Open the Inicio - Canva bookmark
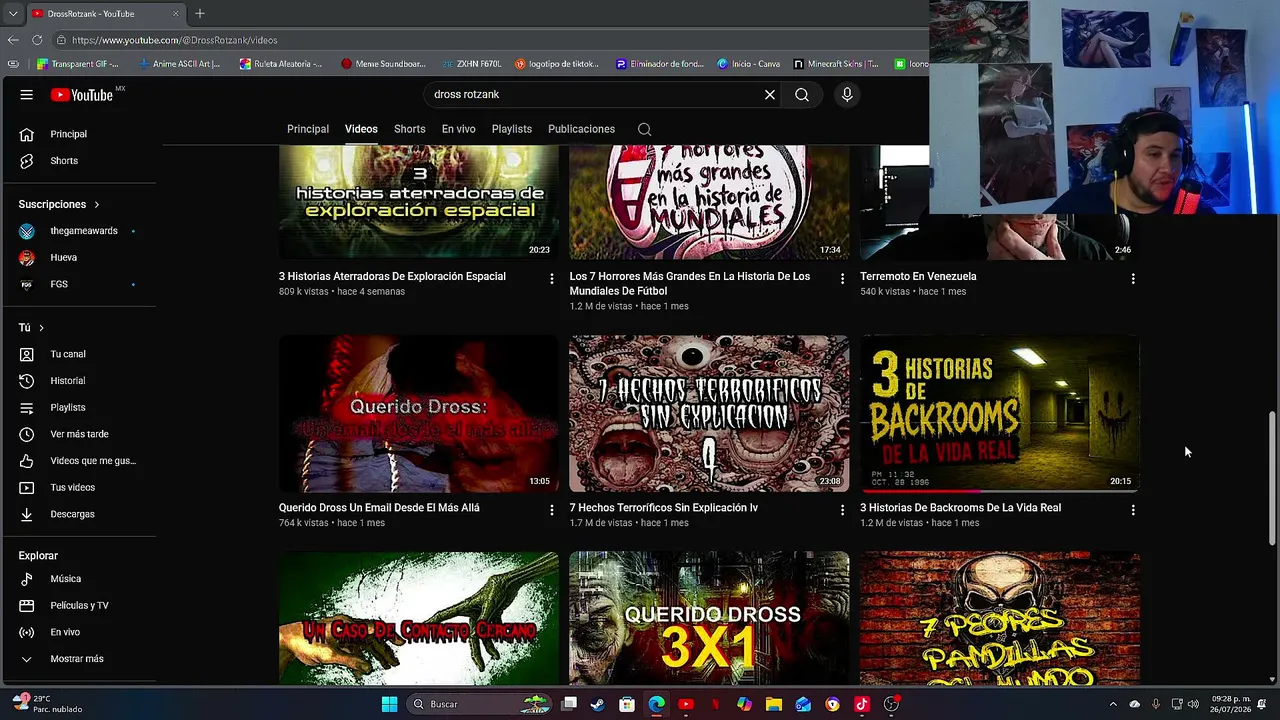Viewport: 1280px width, 720px height. pos(748,64)
